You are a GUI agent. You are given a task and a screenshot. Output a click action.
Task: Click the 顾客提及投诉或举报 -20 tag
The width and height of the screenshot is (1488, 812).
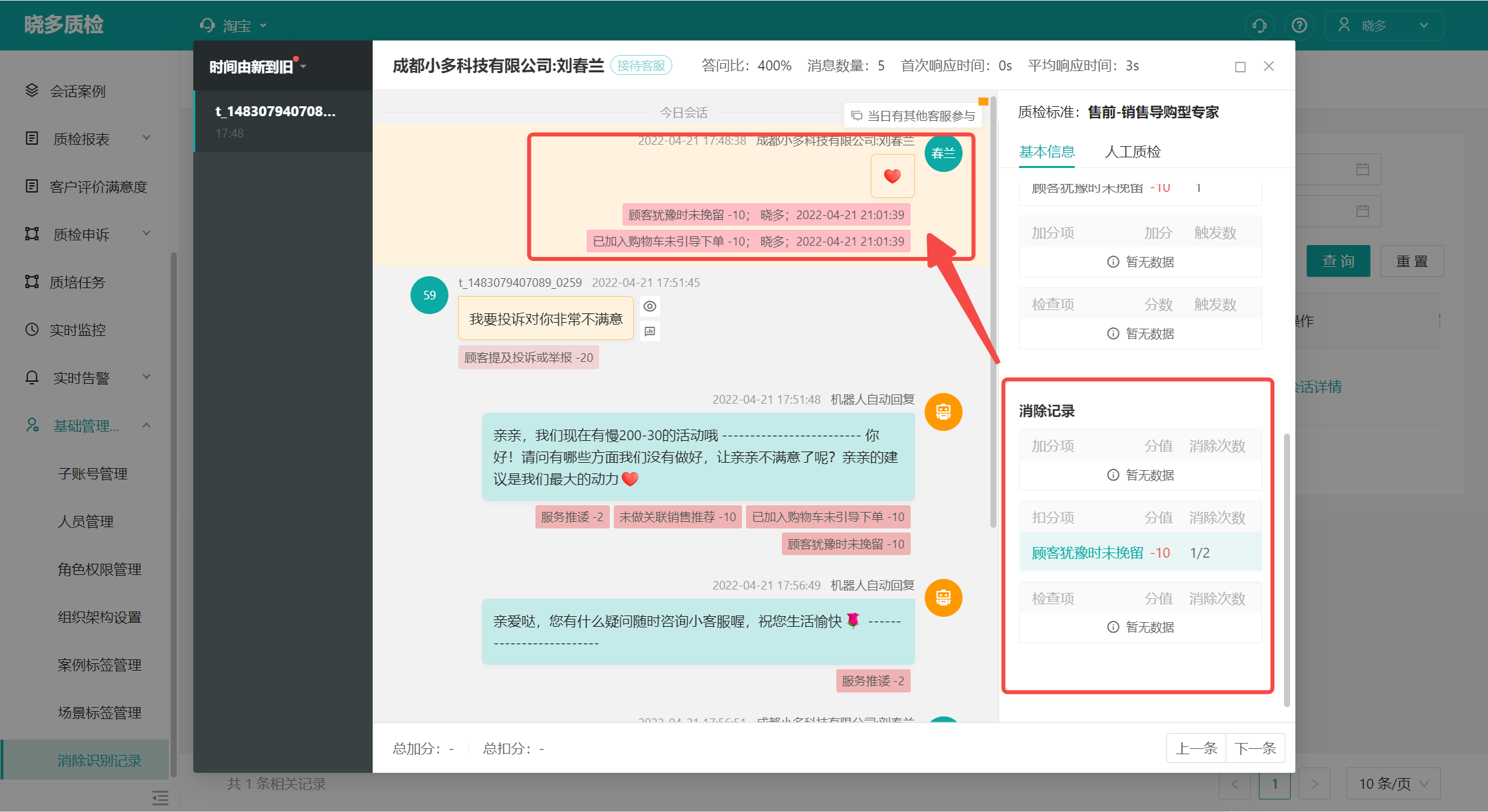tap(529, 357)
